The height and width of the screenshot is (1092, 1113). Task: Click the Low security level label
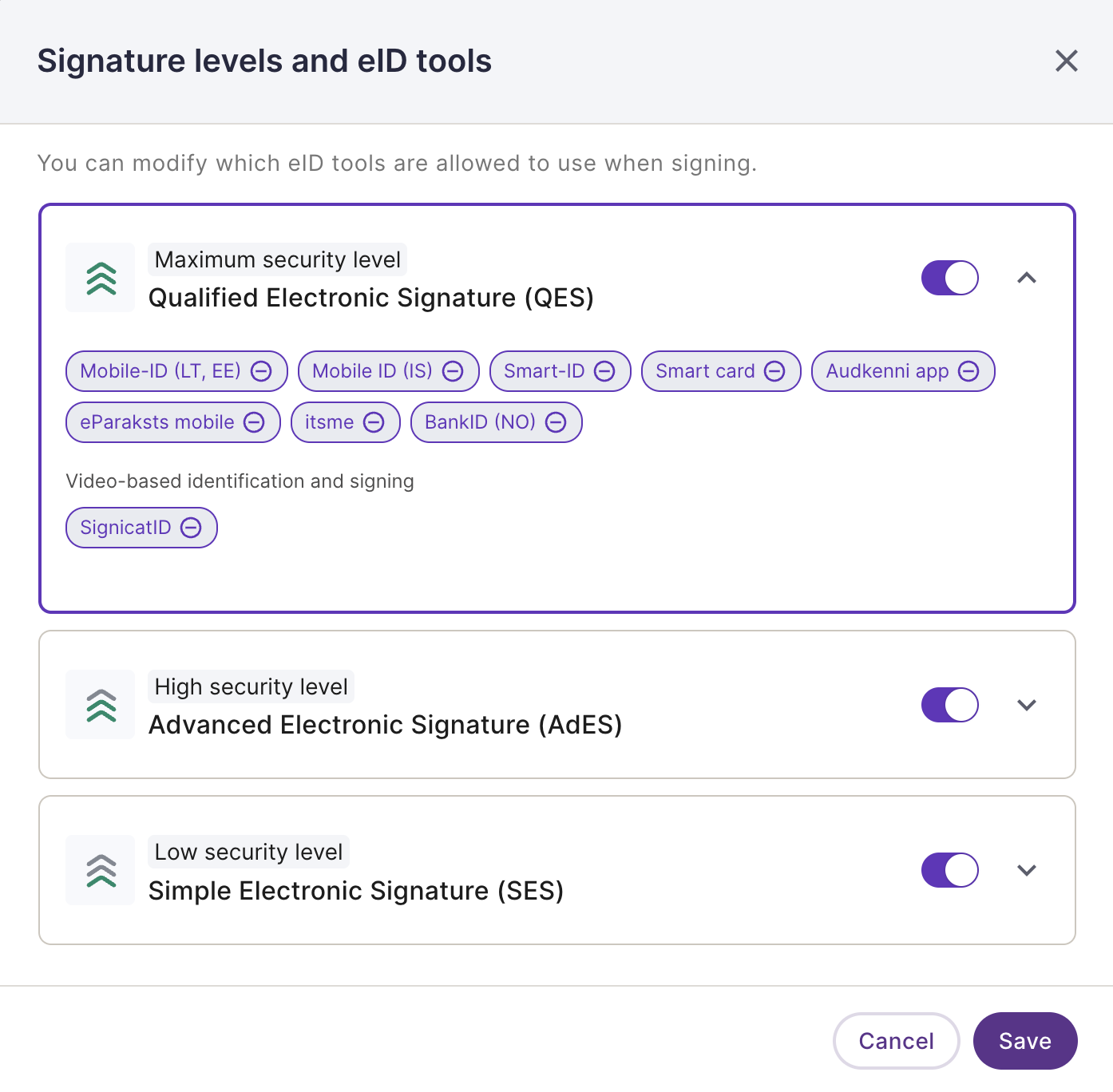[248, 852]
